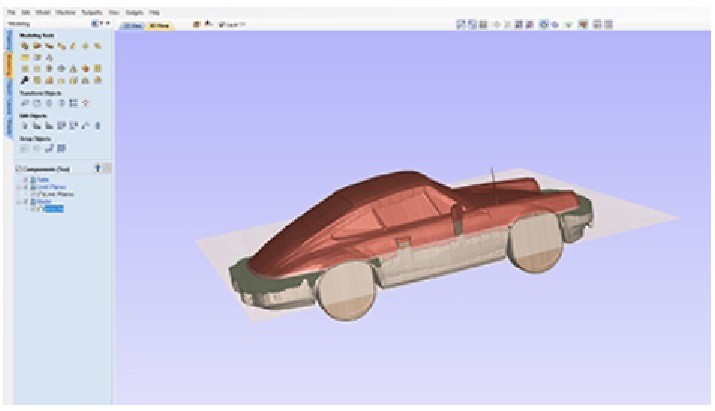Toggle the checkbox in the 3D view toolbar

tap(221, 24)
